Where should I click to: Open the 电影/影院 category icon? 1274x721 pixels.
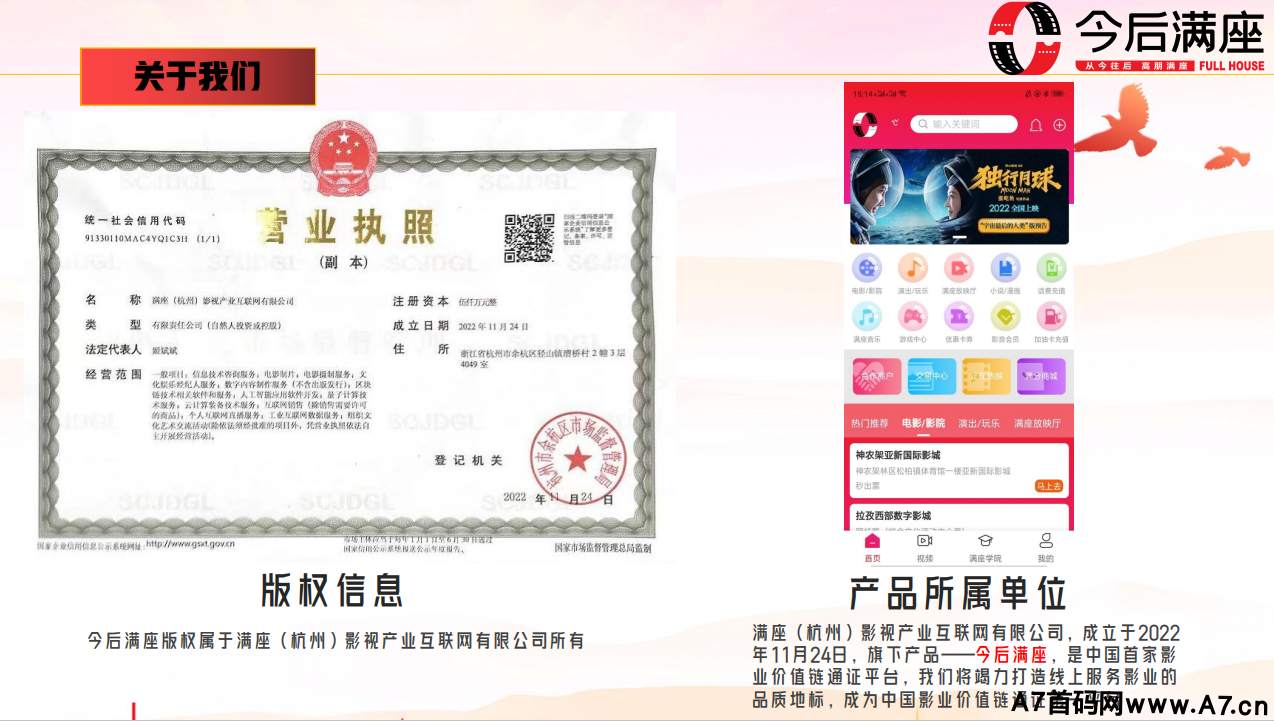[x=867, y=268]
